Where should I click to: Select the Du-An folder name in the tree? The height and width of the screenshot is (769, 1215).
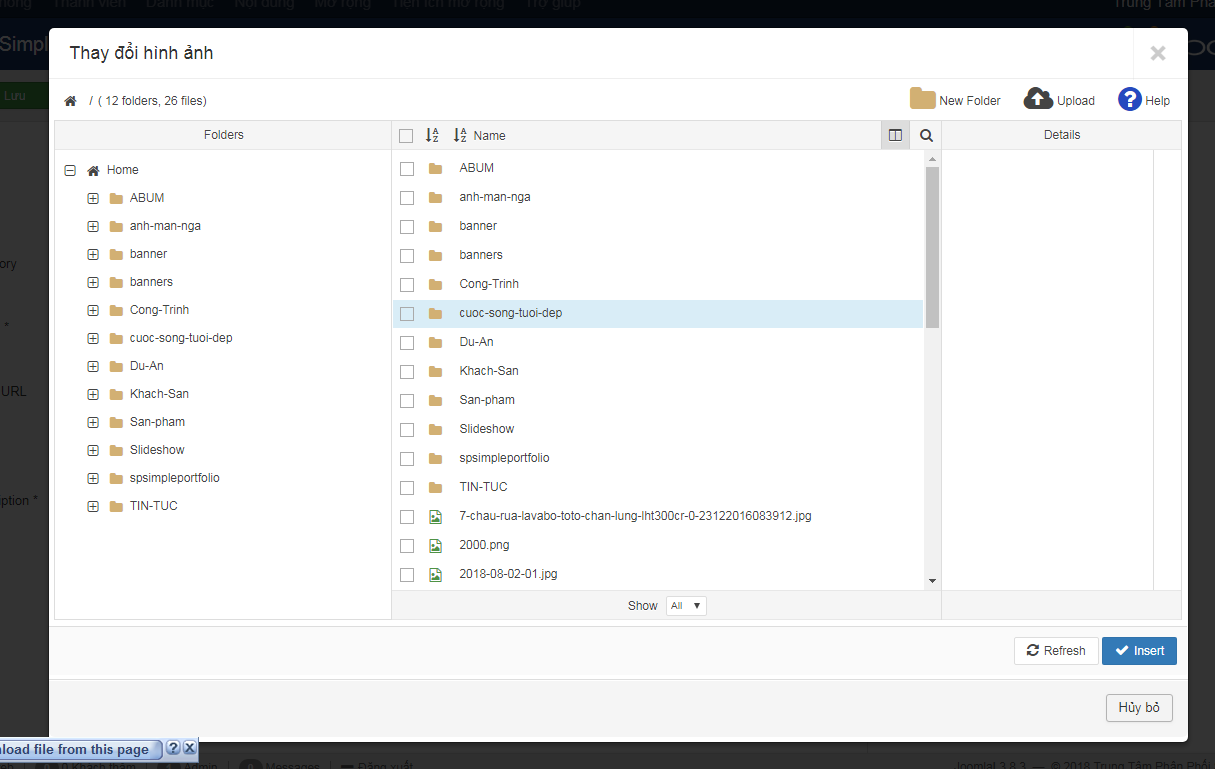click(147, 366)
